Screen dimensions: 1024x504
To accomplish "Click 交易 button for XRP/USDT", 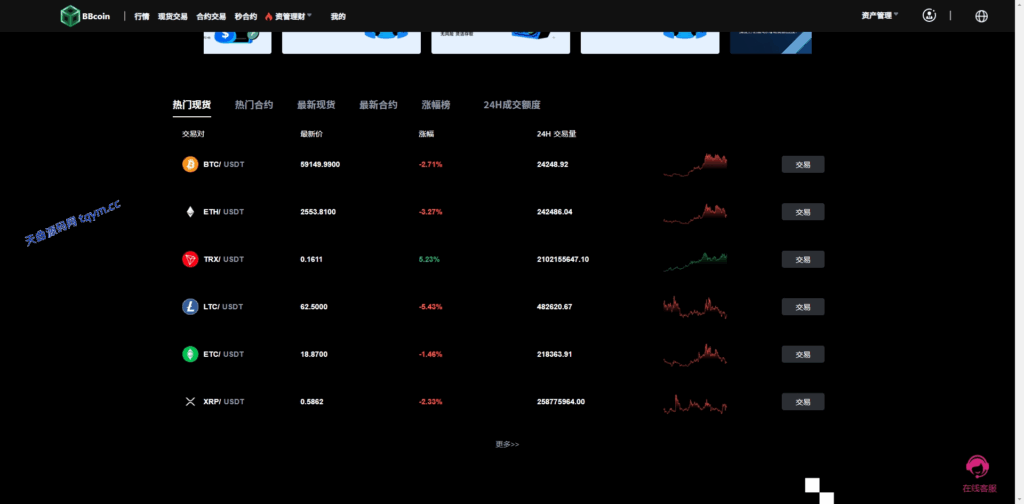I will [803, 402].
